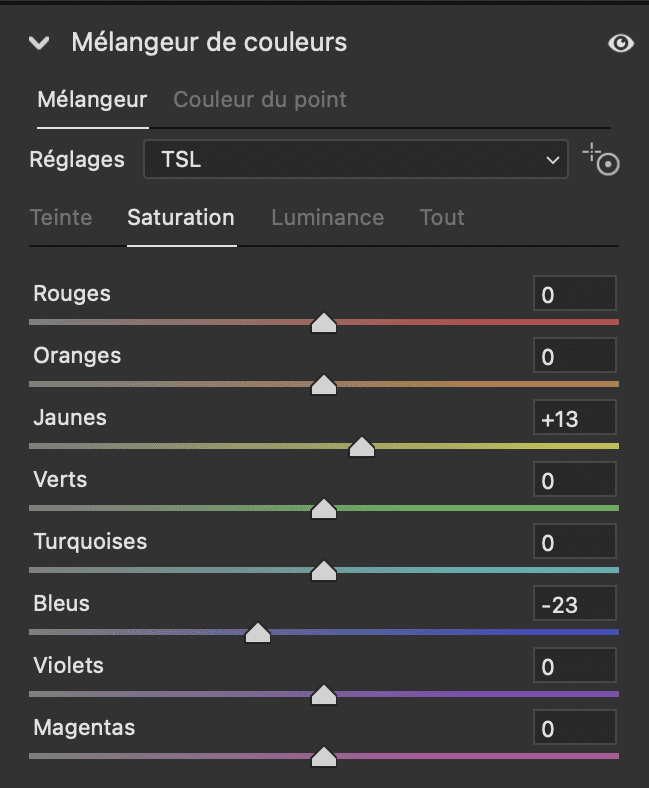Collapse the Mélangeur de couleurs panel

click(x=40, y=43)
